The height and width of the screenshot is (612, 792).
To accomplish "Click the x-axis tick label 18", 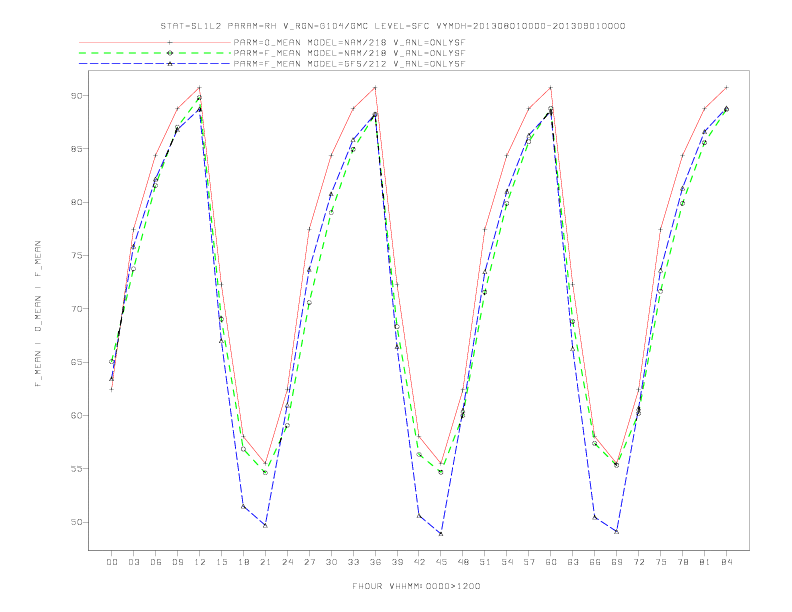I will click(243, 562).
